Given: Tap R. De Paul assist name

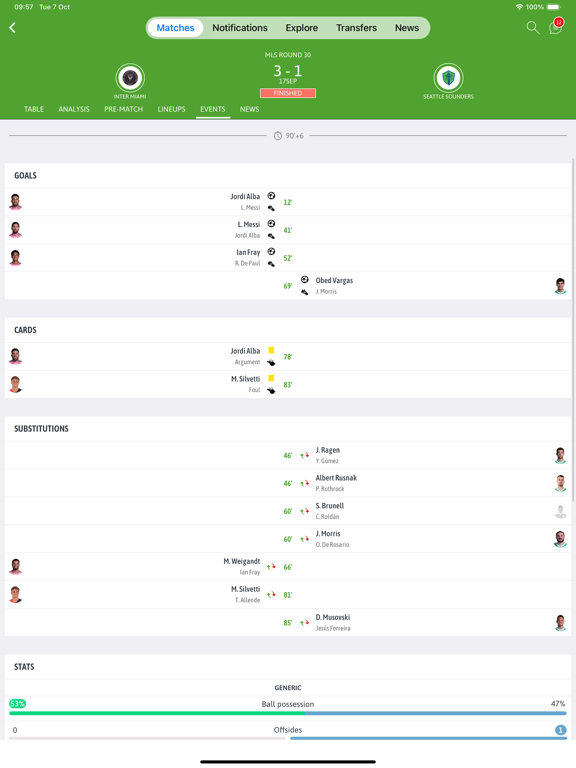Looking at the screenshot, I should tap(247, 264).
